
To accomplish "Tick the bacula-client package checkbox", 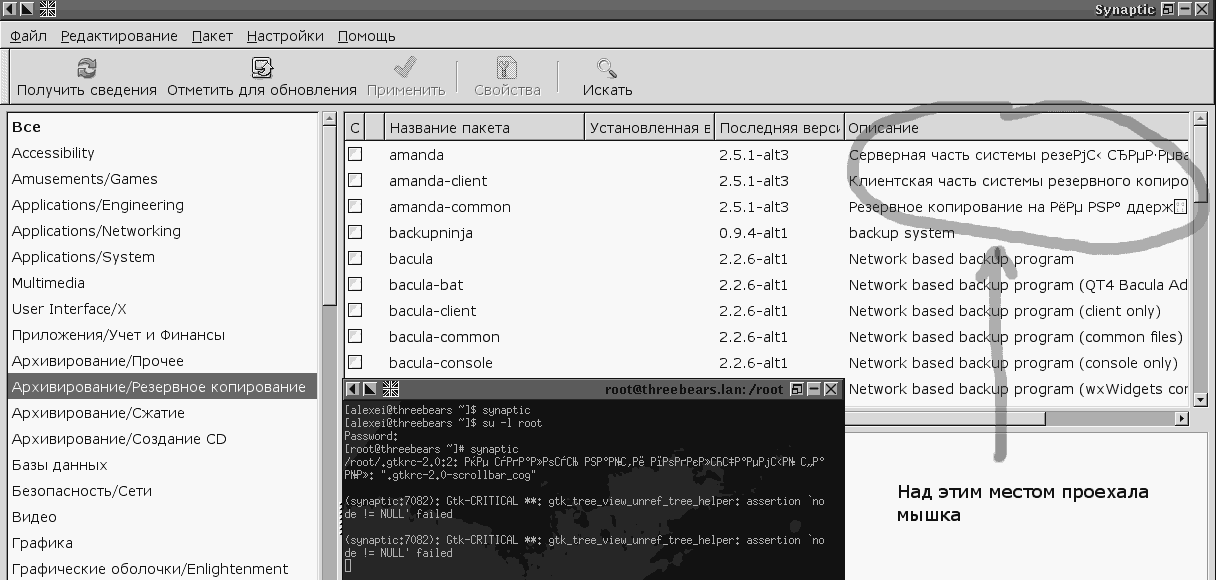I will (x=355, y=311).
